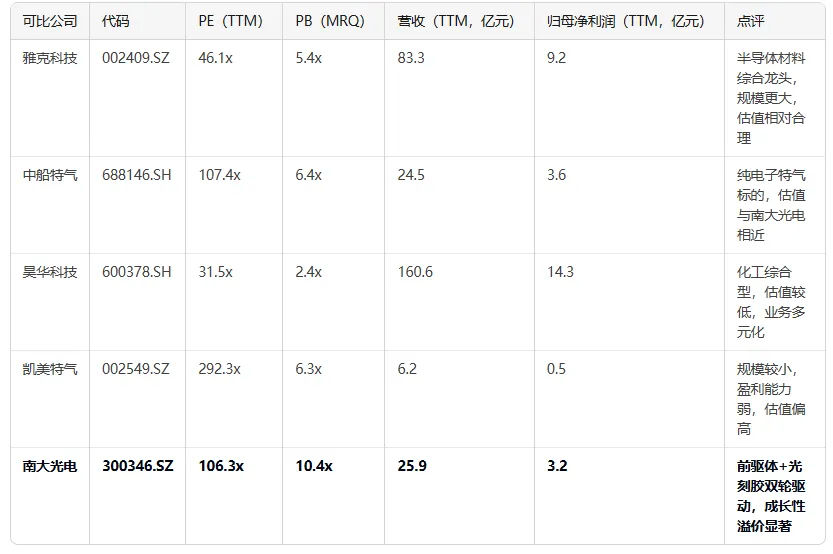Image resolution: width=833 pixels, height=554 pixels.
Task: Click stock code 688146.SH
Action: (137, 175)
